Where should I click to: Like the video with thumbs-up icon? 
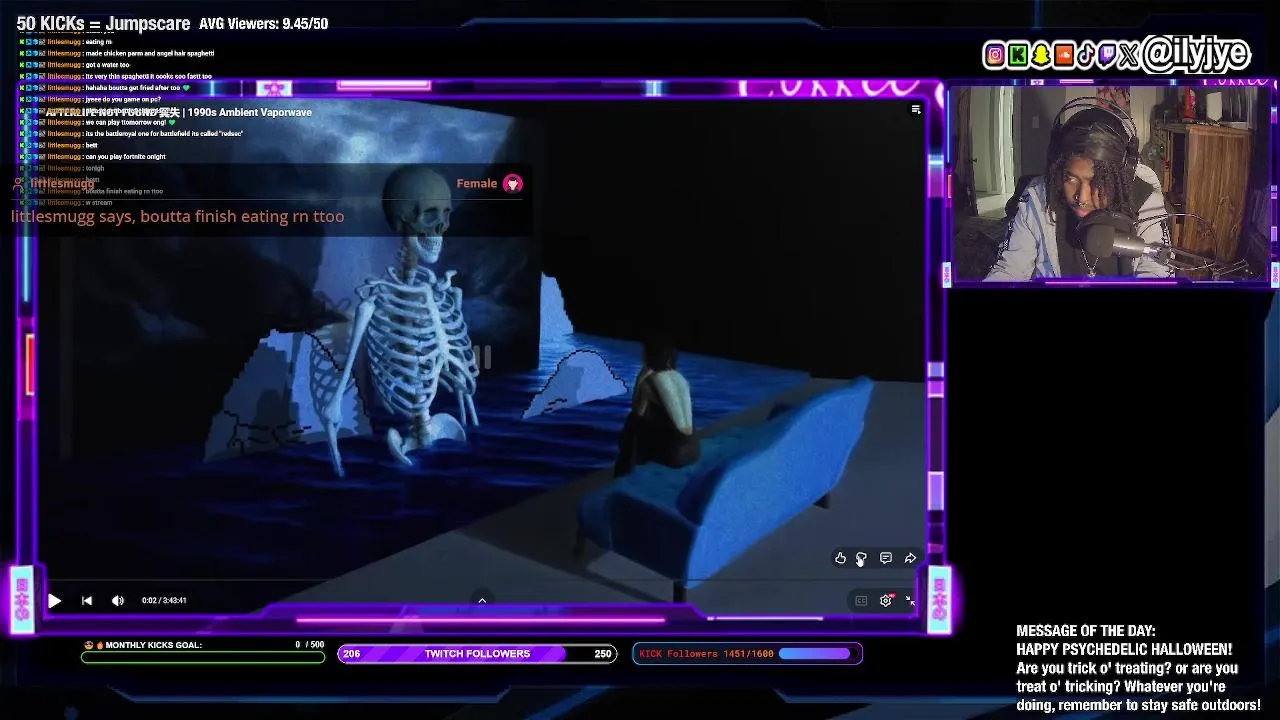tap(840, 558)
